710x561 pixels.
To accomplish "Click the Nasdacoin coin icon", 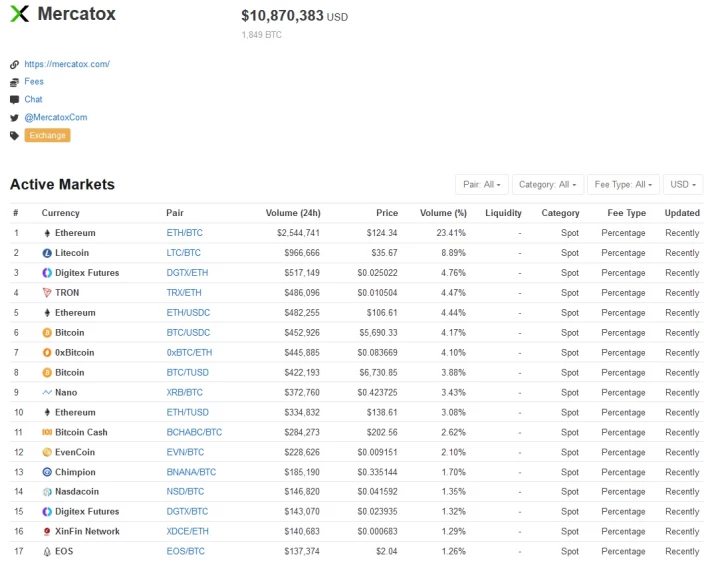I will [x=47, y=492].
